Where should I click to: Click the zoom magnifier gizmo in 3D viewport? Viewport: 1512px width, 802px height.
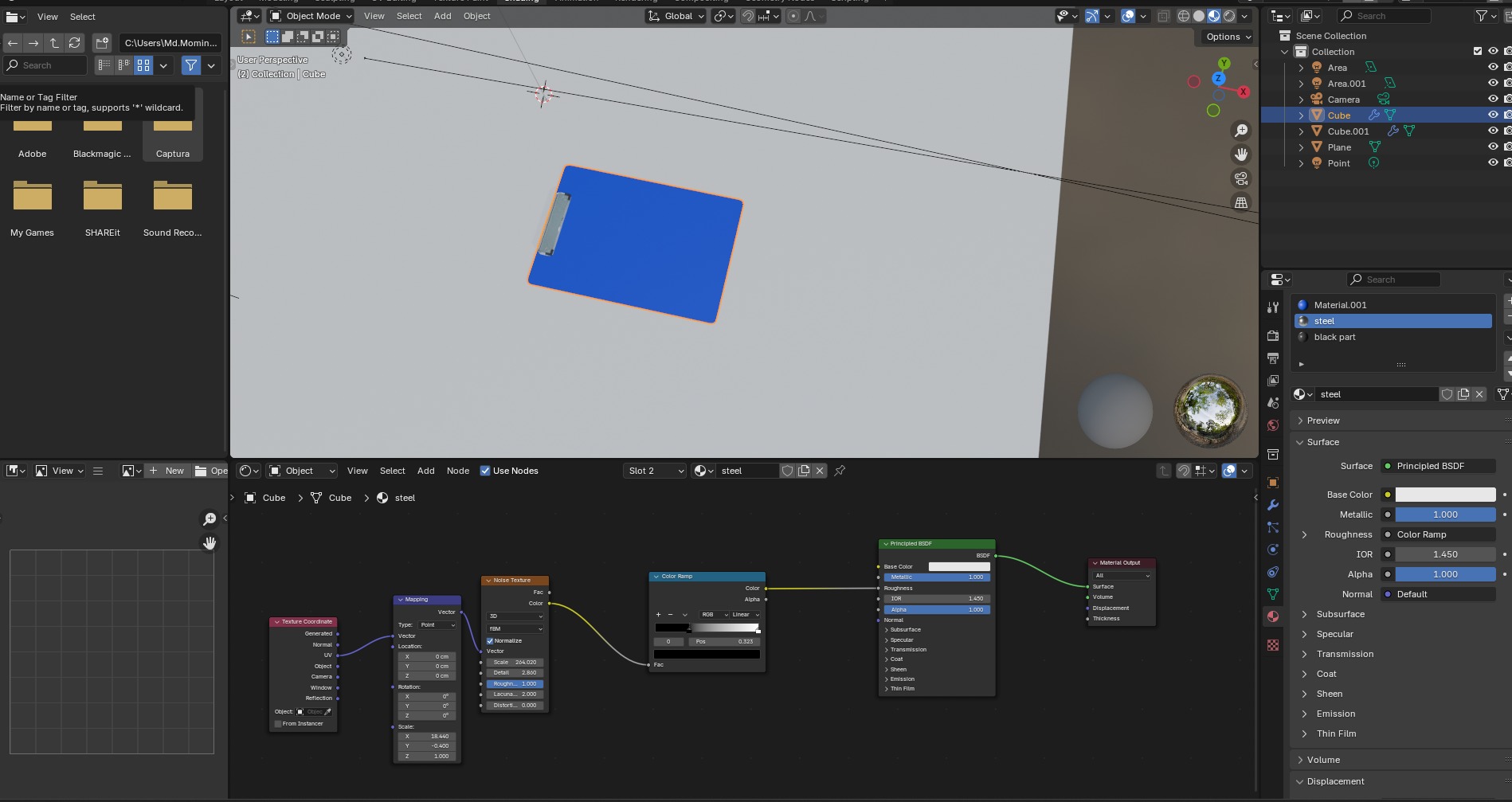(x=1241, y=131)
